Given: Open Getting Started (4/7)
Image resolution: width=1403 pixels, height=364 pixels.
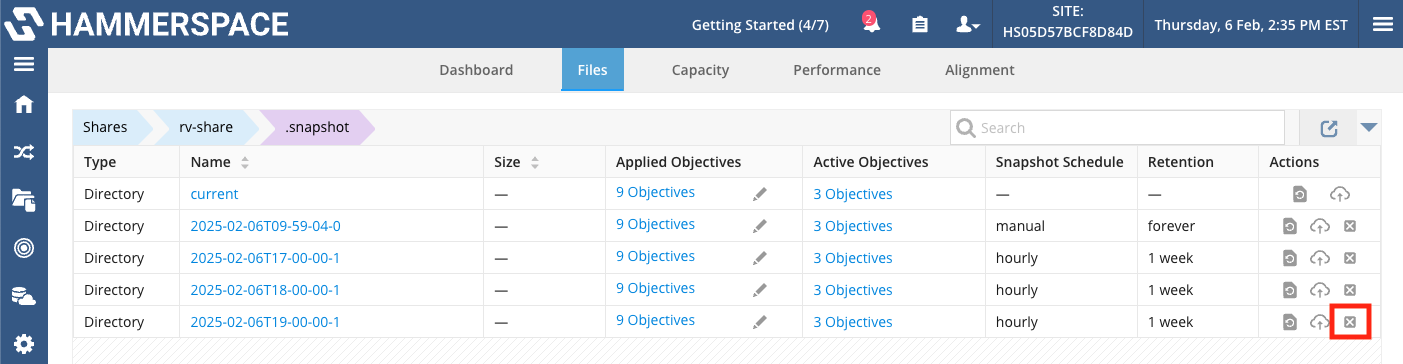Looking at the screenshot, I should pyautogui.click(x=760, y=24).
